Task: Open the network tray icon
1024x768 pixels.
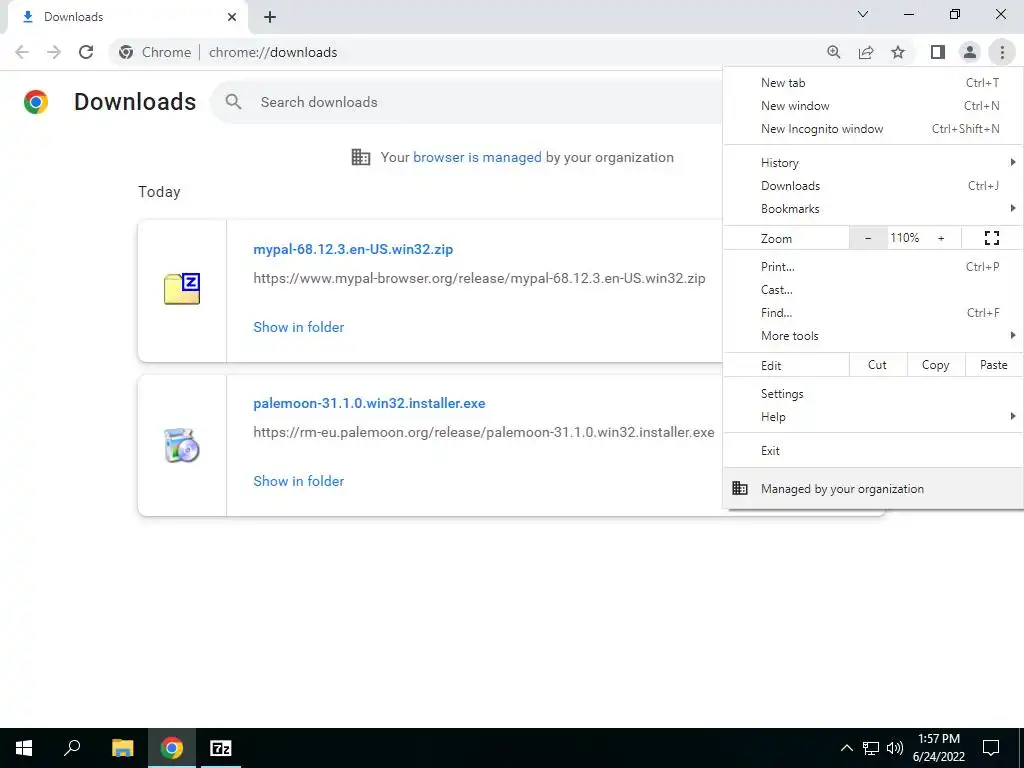Action: (871, 748)
